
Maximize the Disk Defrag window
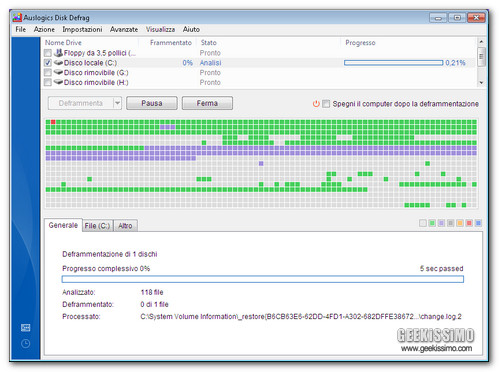(457, 18)
